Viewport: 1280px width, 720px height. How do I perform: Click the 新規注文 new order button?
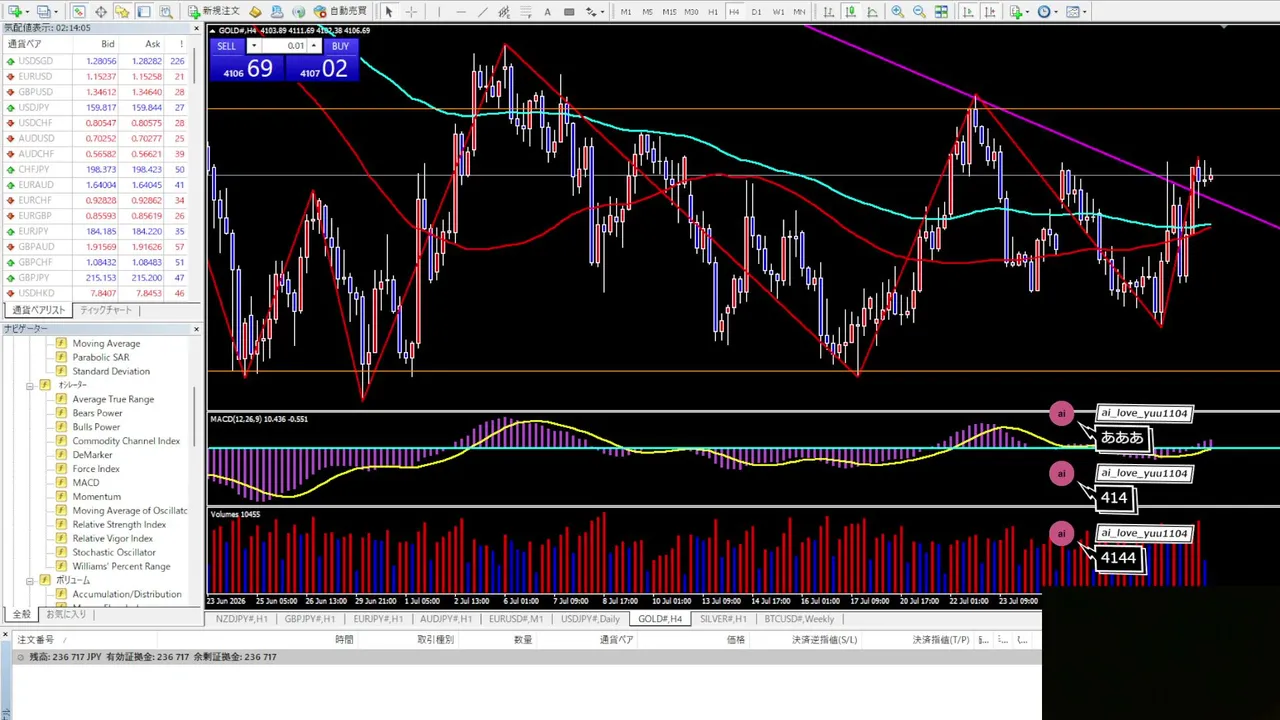213,12
